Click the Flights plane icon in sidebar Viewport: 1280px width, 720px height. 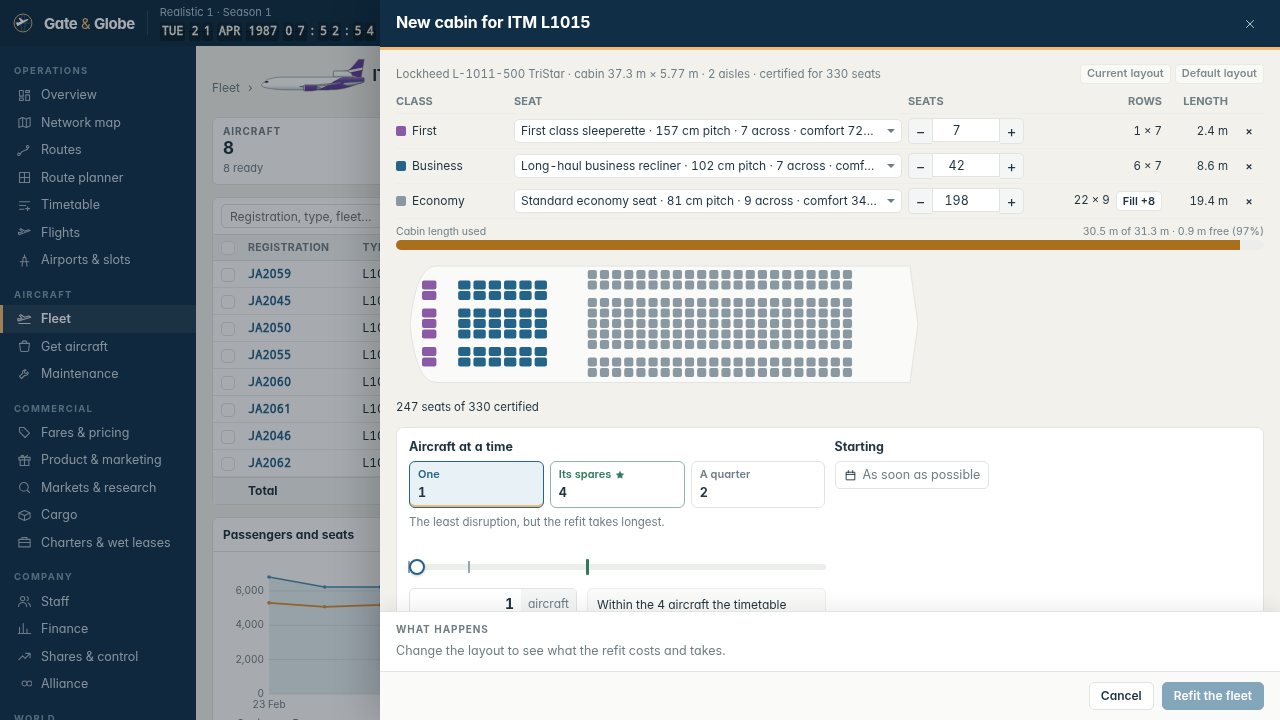[x=24, y=232]
